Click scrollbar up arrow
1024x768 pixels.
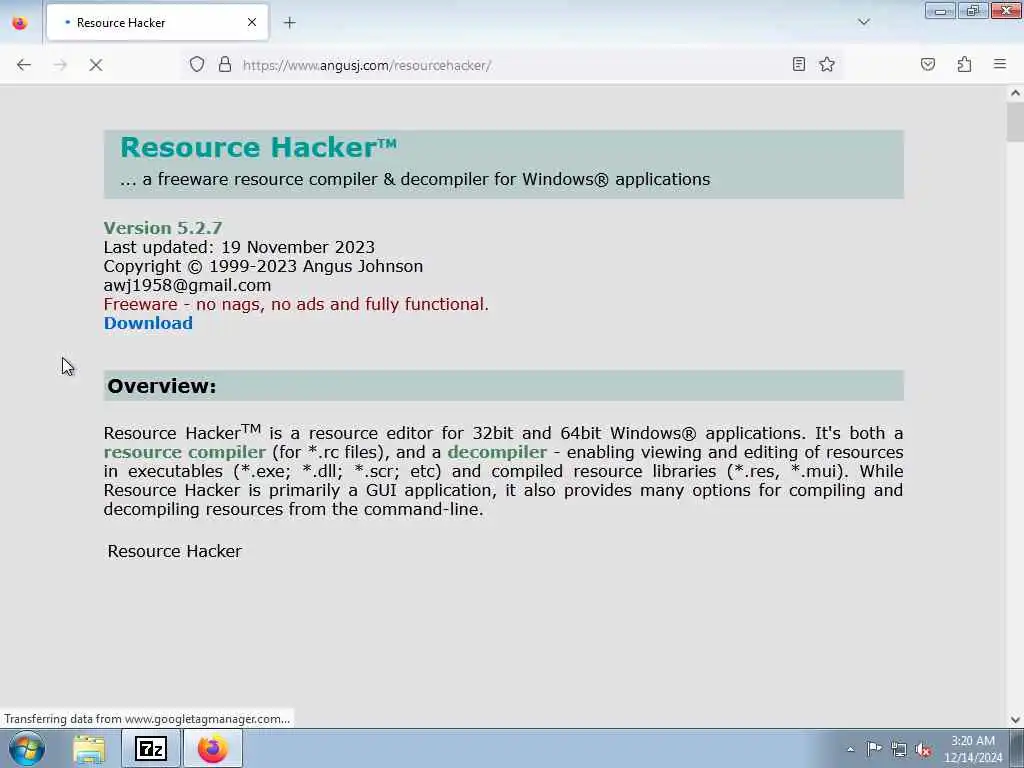1015,93
